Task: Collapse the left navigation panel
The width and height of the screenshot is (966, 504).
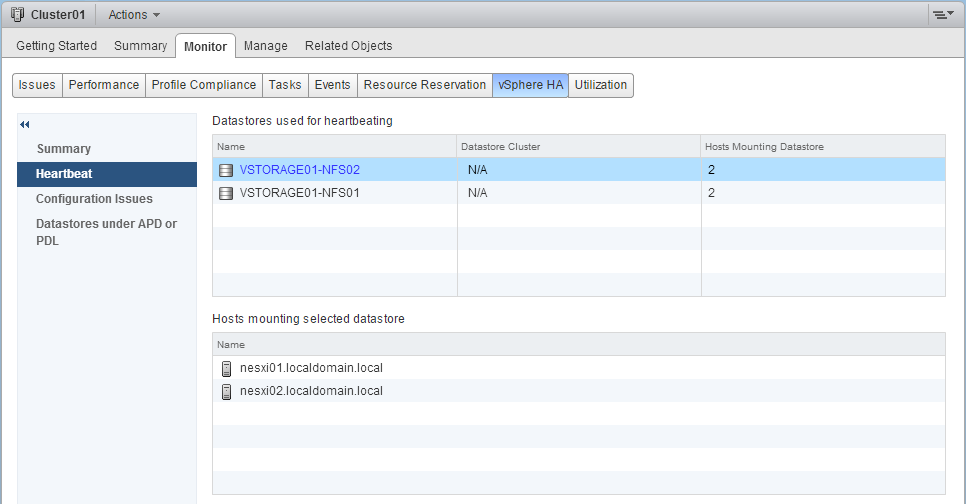Action: pyautogui.click(x=25, y=125)
